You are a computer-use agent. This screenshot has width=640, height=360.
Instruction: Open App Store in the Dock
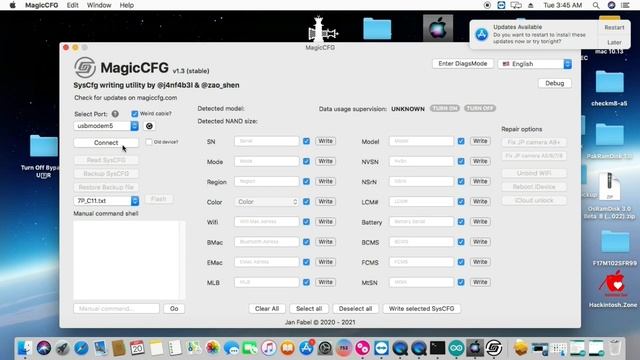point(306,348)
